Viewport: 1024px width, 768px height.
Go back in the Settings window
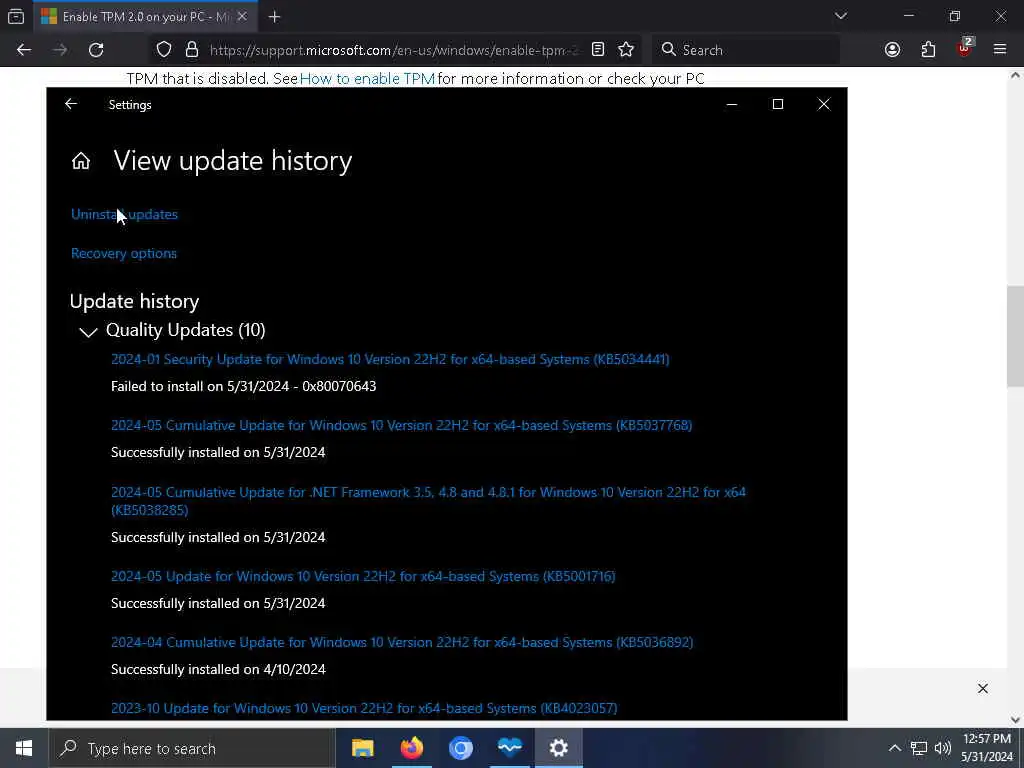tap(71, 104)
